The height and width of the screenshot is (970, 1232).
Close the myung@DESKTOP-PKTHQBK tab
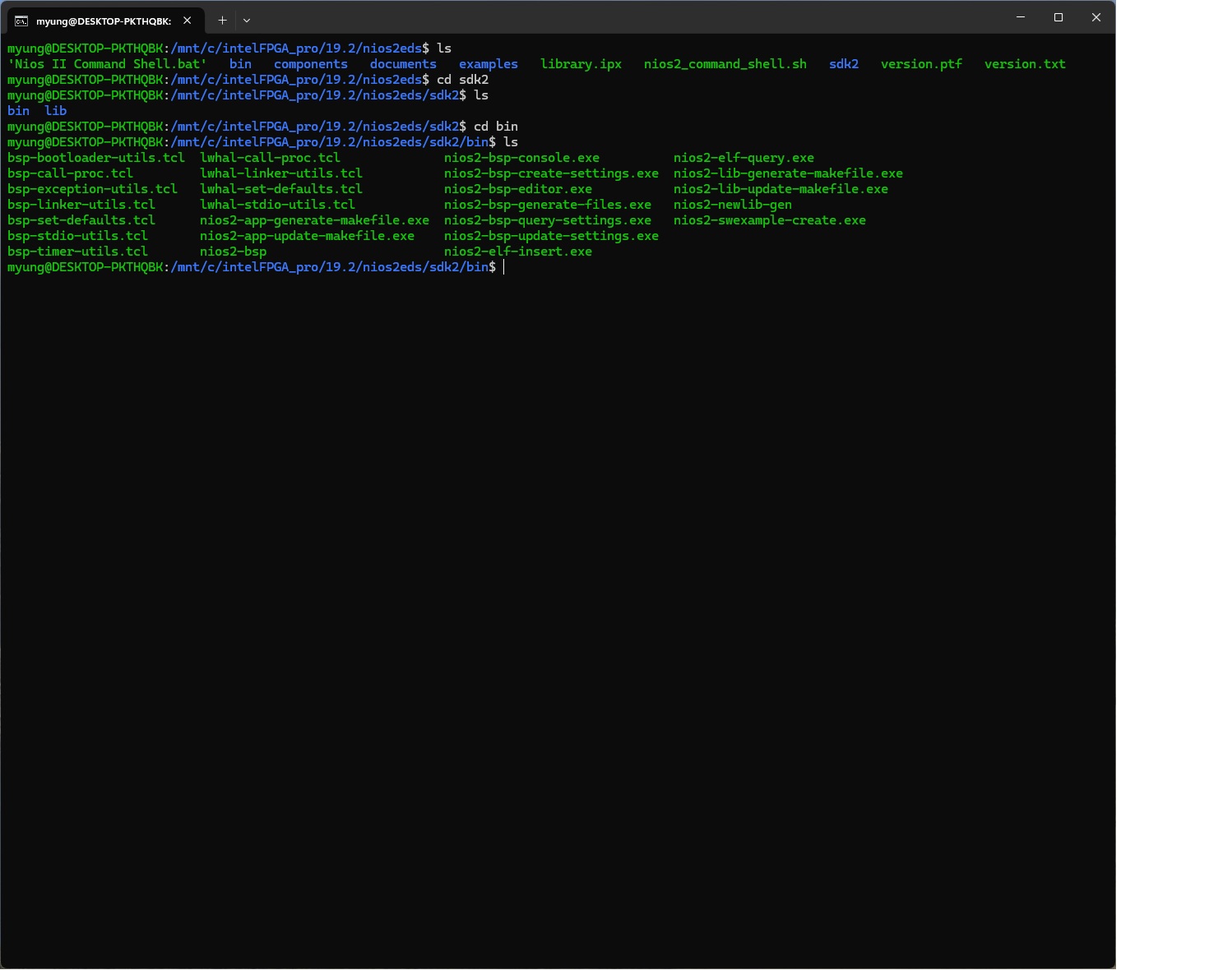coord(188,21)
